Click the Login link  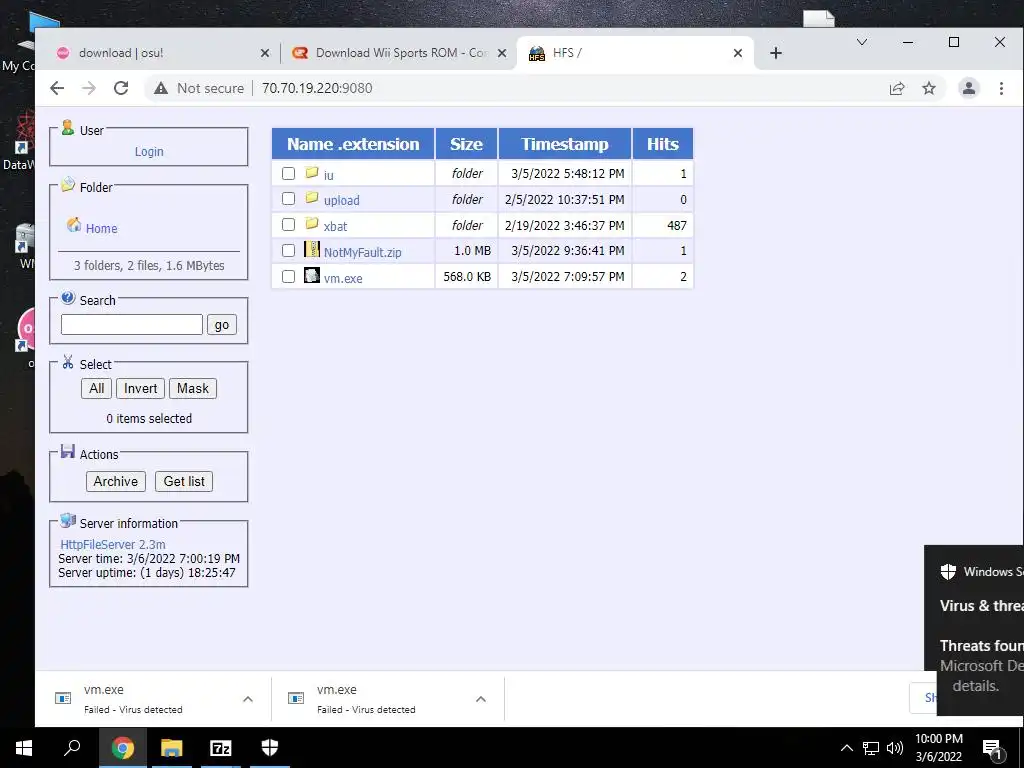pos(149,152)
